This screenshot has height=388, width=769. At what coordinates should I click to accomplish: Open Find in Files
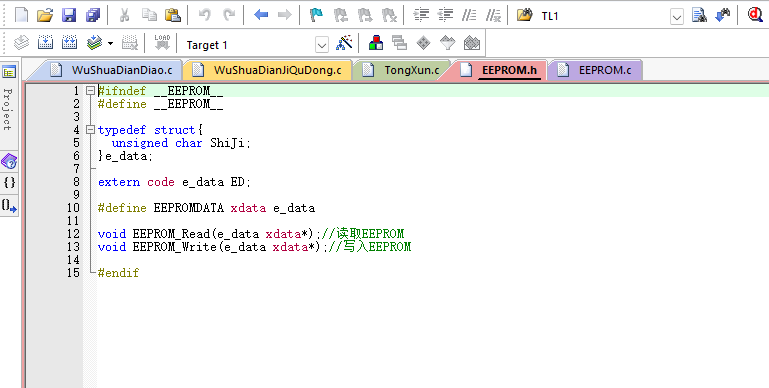pyautogui.click(x=524, y=15)
